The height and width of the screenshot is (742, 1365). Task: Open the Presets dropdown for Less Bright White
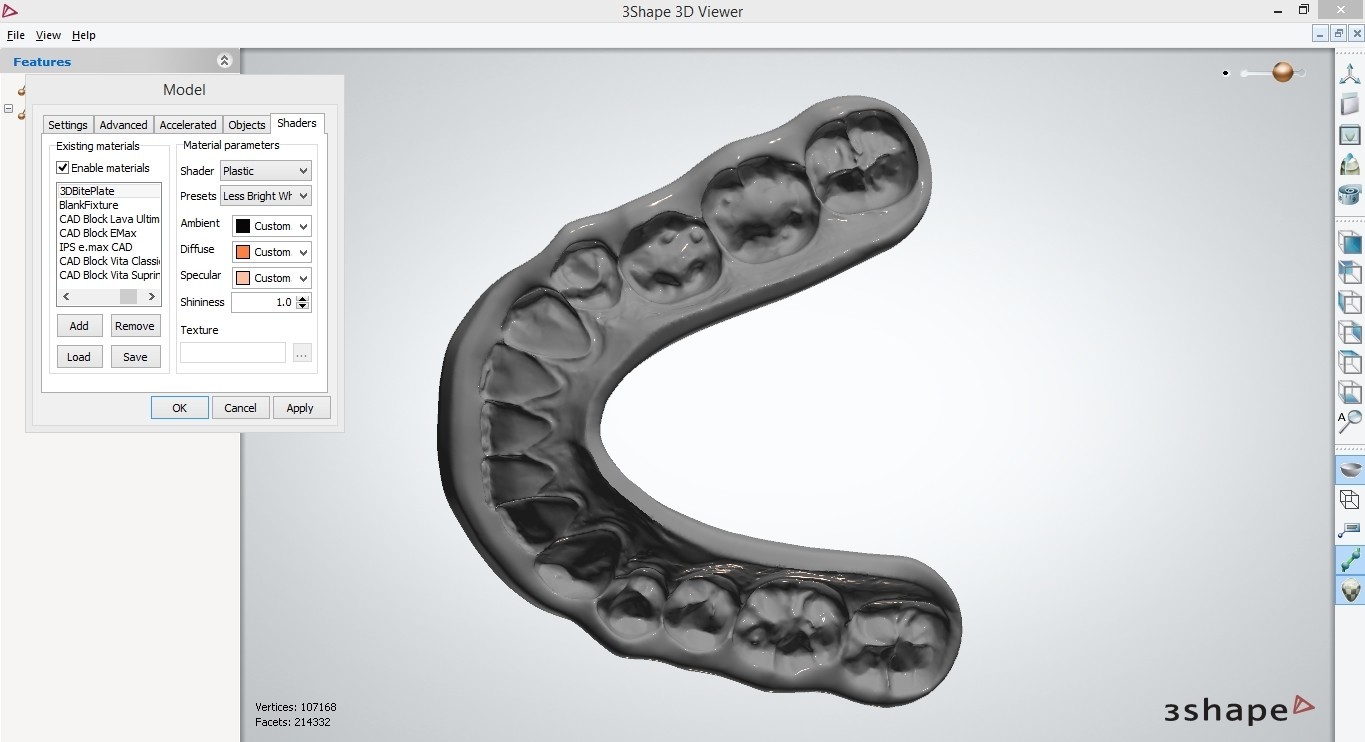click(x=264, y=196)
